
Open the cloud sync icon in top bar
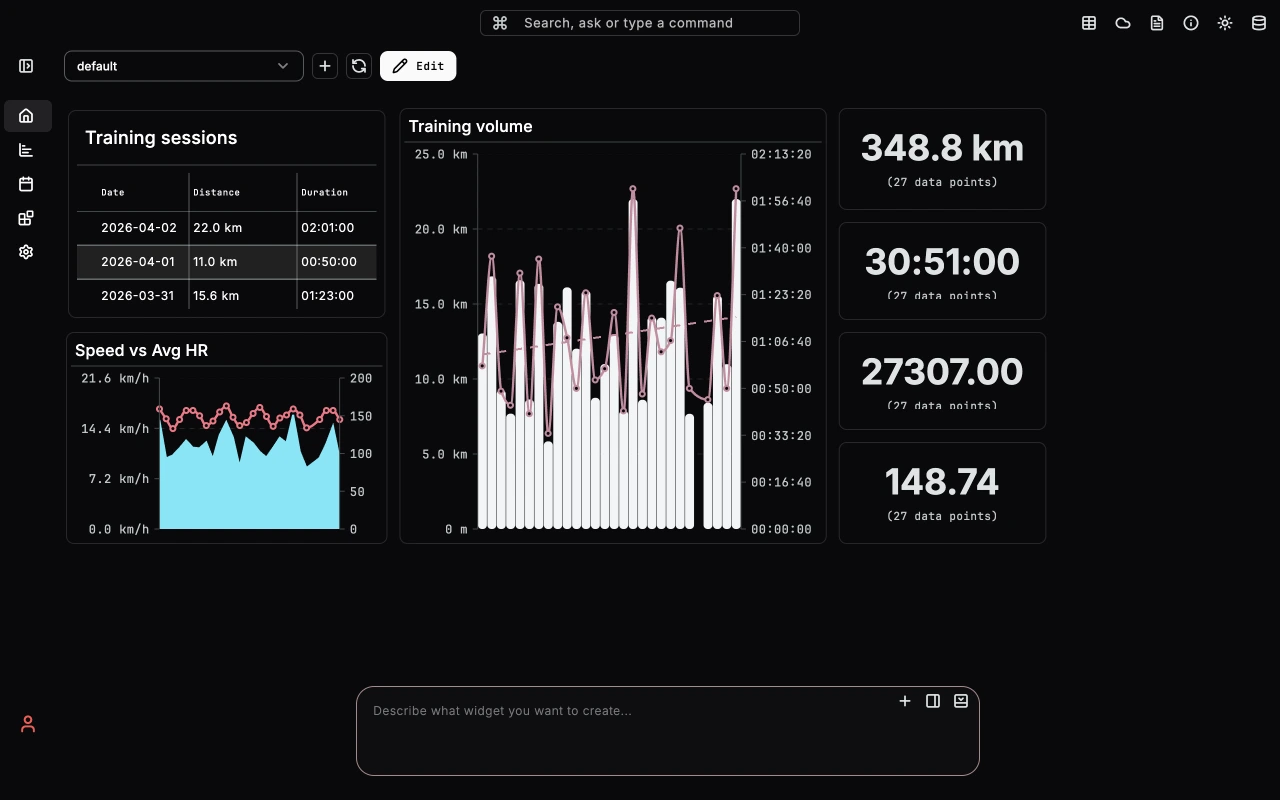pos(1122,22)
